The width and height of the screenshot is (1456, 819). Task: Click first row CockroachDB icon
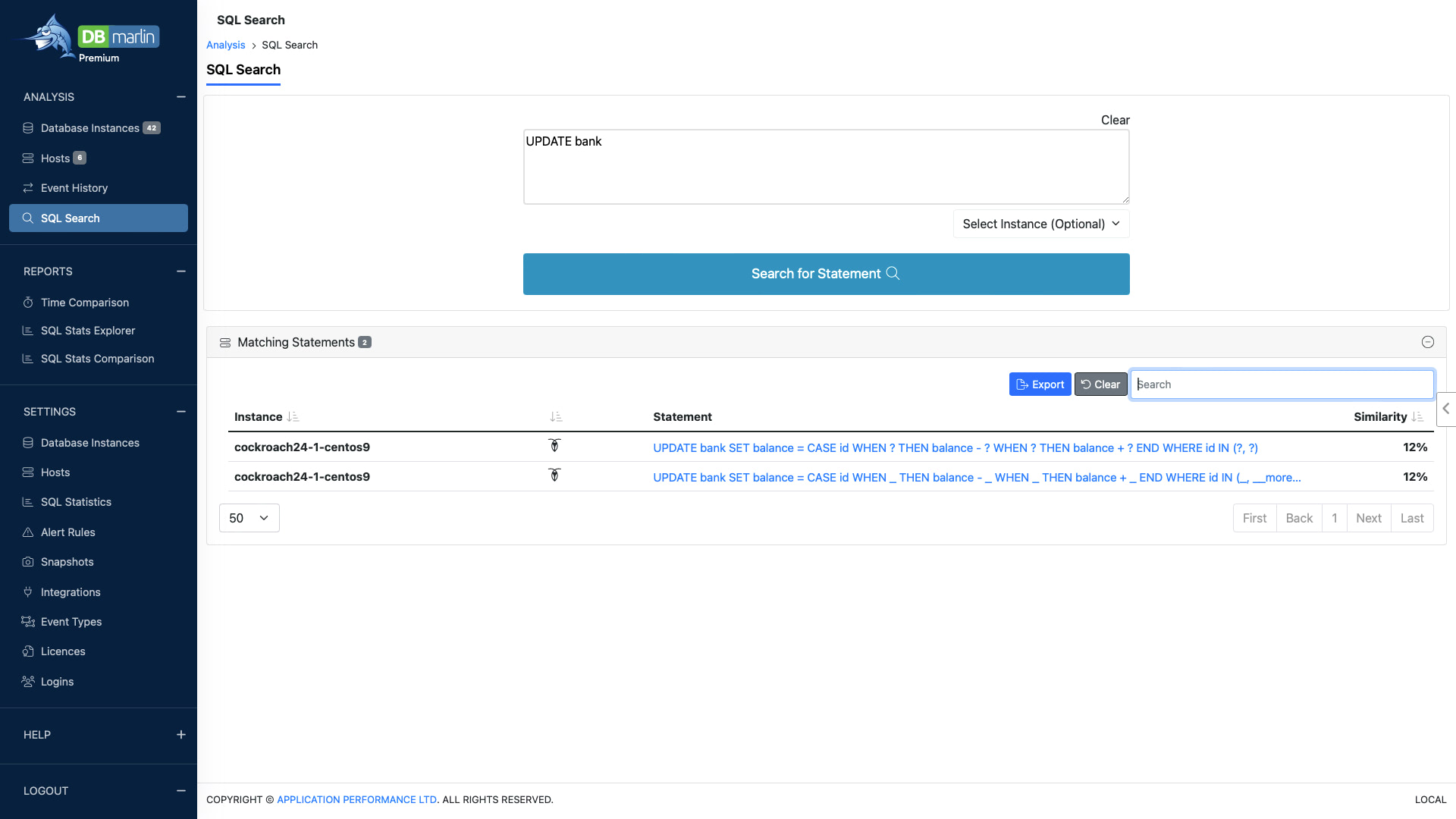[x=554, y=446]
